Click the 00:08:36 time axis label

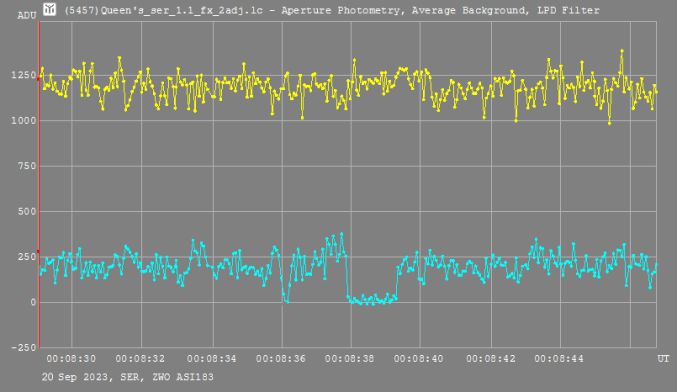coord(281,359)
